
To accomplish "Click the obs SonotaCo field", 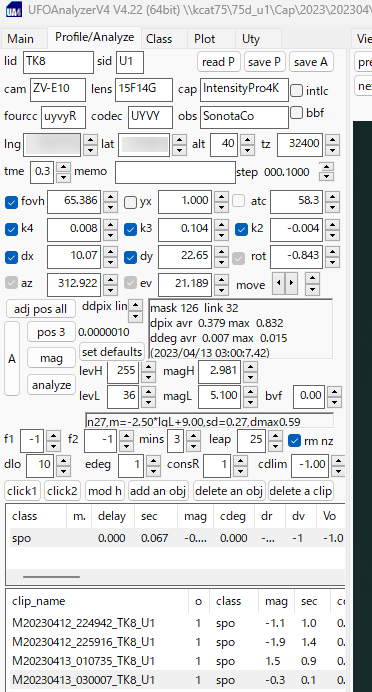I will pyautogui.click(x=244, y=117).
